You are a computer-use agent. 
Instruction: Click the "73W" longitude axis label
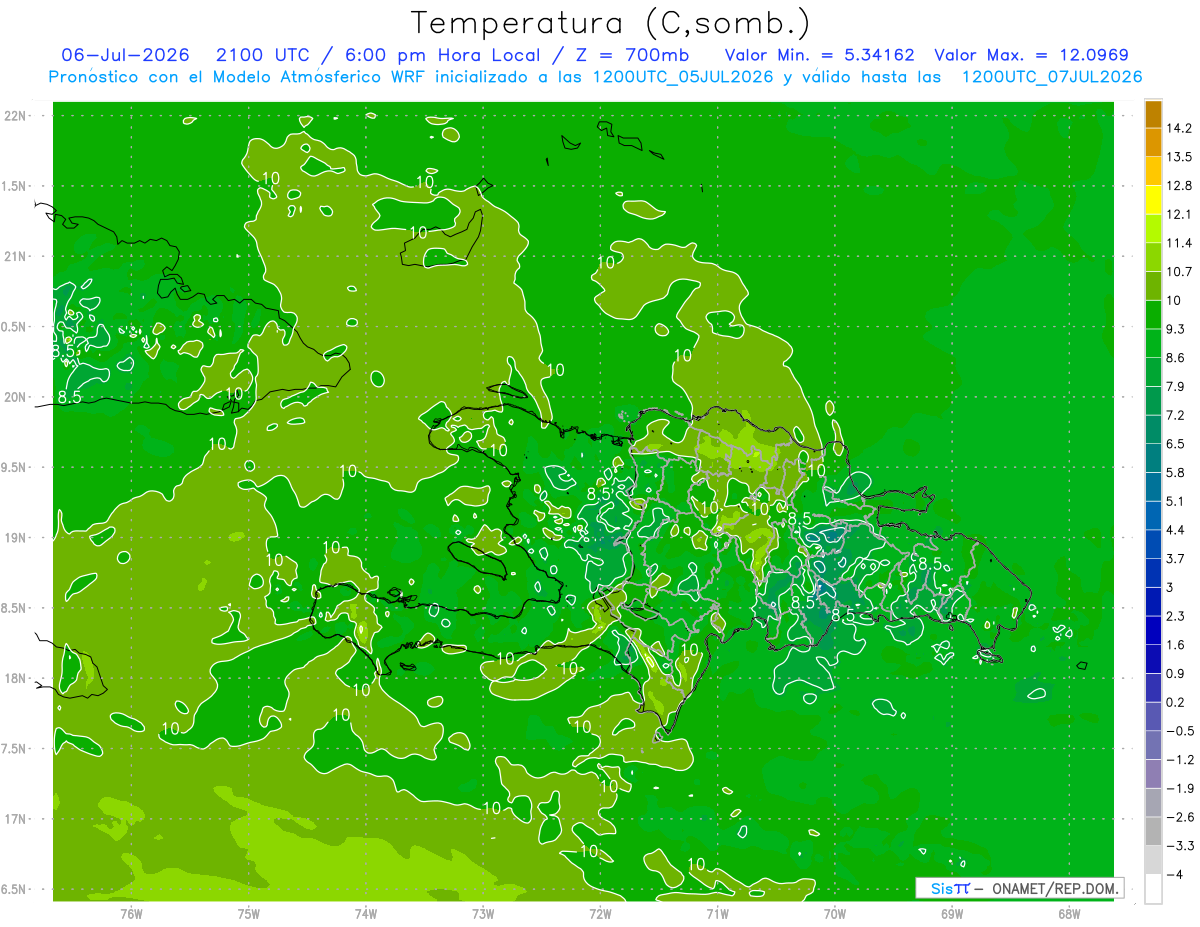(483, 914)
